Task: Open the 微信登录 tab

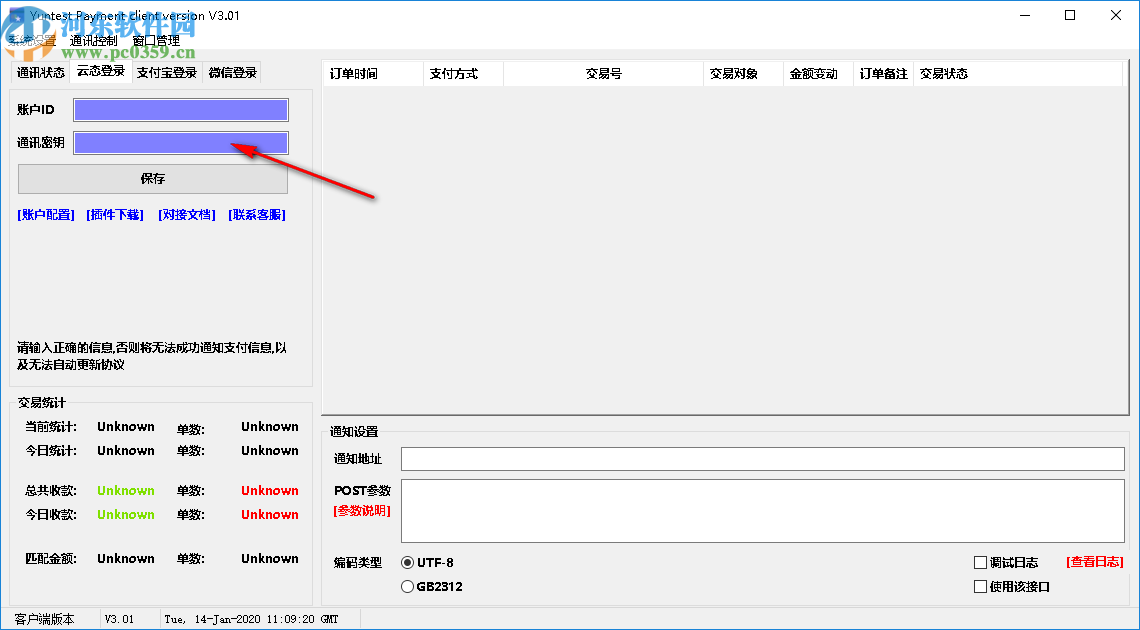Action: point(233,72)
